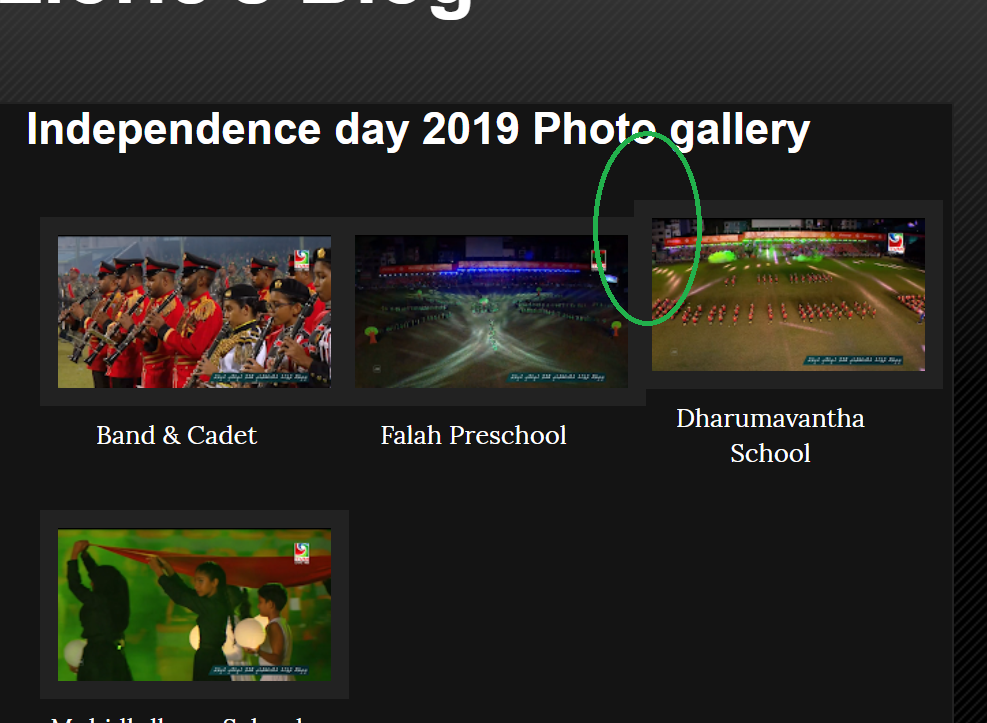987x723 pixels.
Task: Click the TV channel logo in Falah Preschool photo
Action: pos(599,259)
